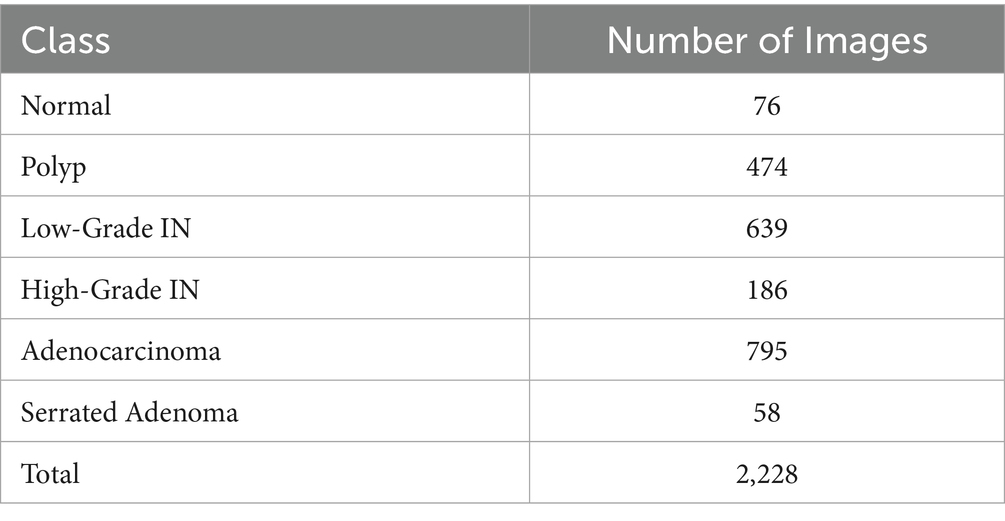
Task: Click the value 639 for Low-Grade IN
Action: point(767,228)
